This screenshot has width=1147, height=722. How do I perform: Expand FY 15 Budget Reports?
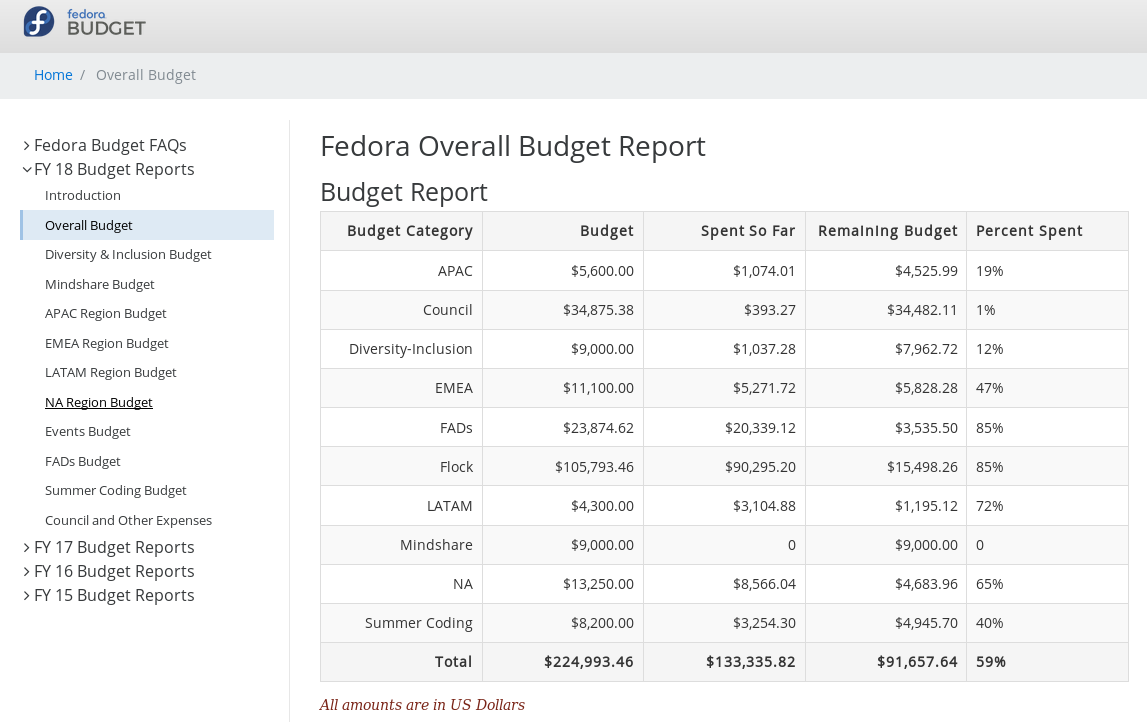pyautogui.click(x=114, y=595)
